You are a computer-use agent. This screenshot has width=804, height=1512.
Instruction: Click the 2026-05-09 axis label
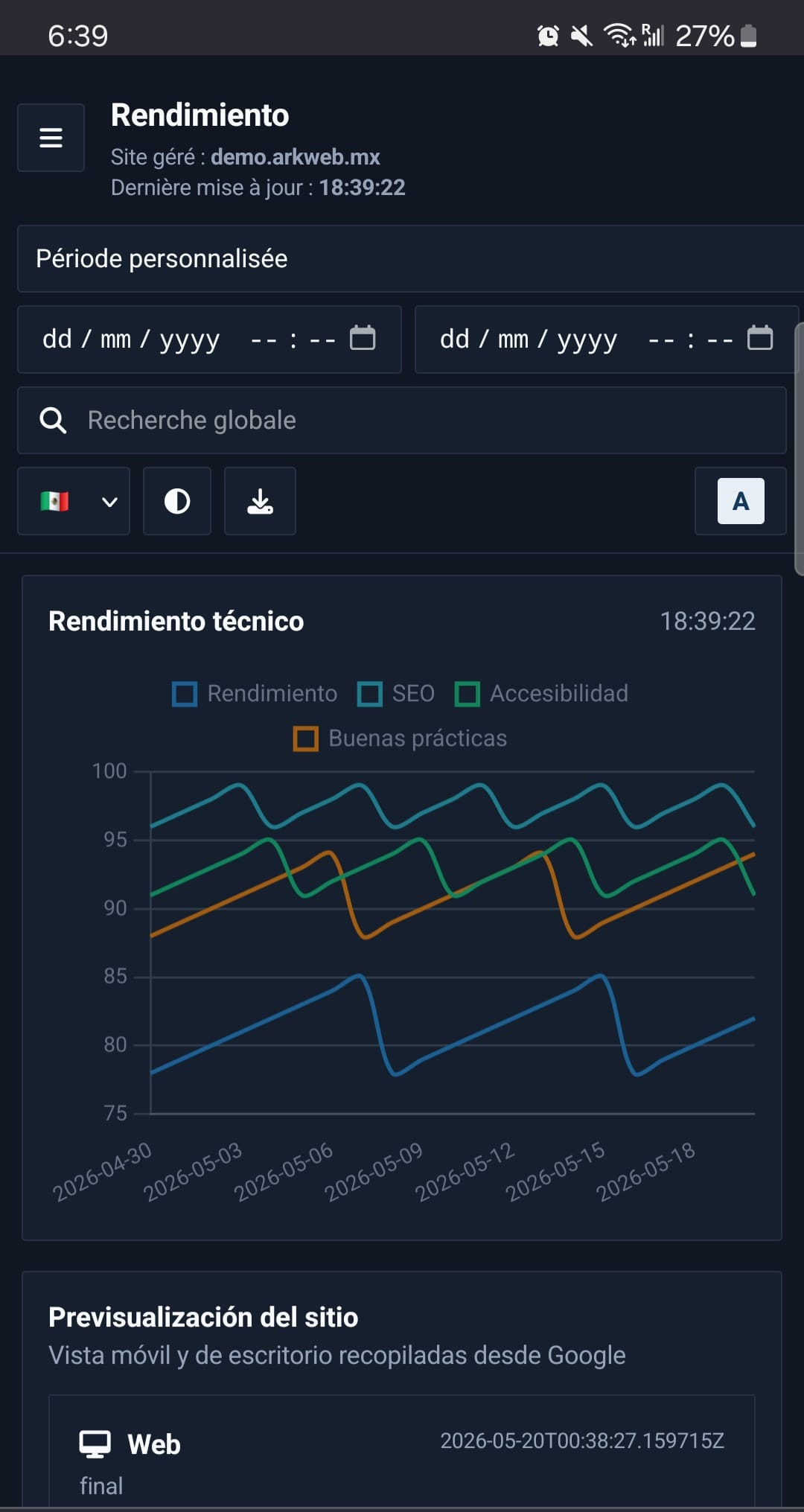point(374,1171)
